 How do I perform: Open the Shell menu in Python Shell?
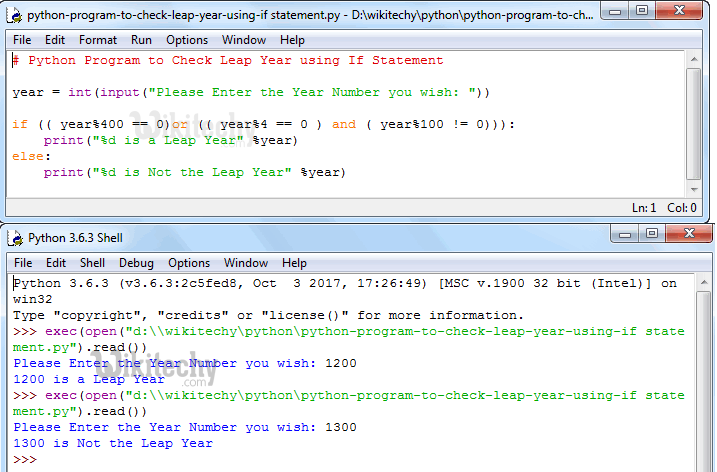click(92, 263)
